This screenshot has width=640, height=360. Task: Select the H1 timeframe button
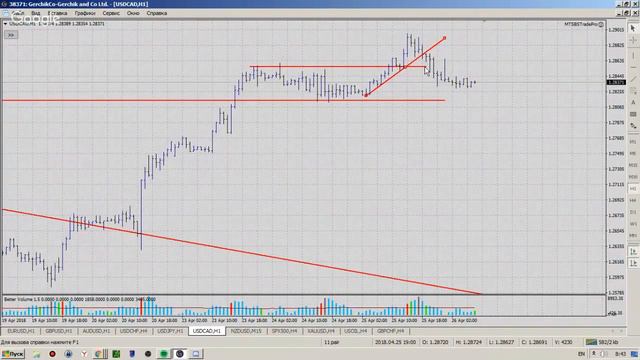(633, 189)
